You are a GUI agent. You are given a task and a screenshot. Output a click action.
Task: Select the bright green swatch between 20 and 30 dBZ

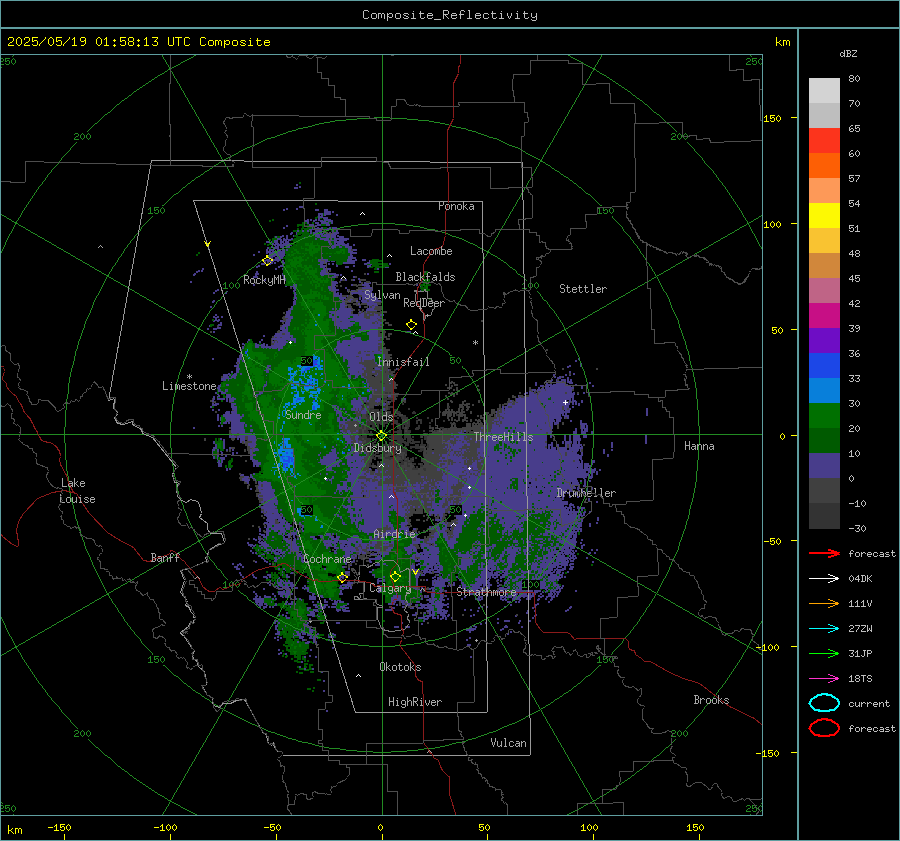coord(824,416)
